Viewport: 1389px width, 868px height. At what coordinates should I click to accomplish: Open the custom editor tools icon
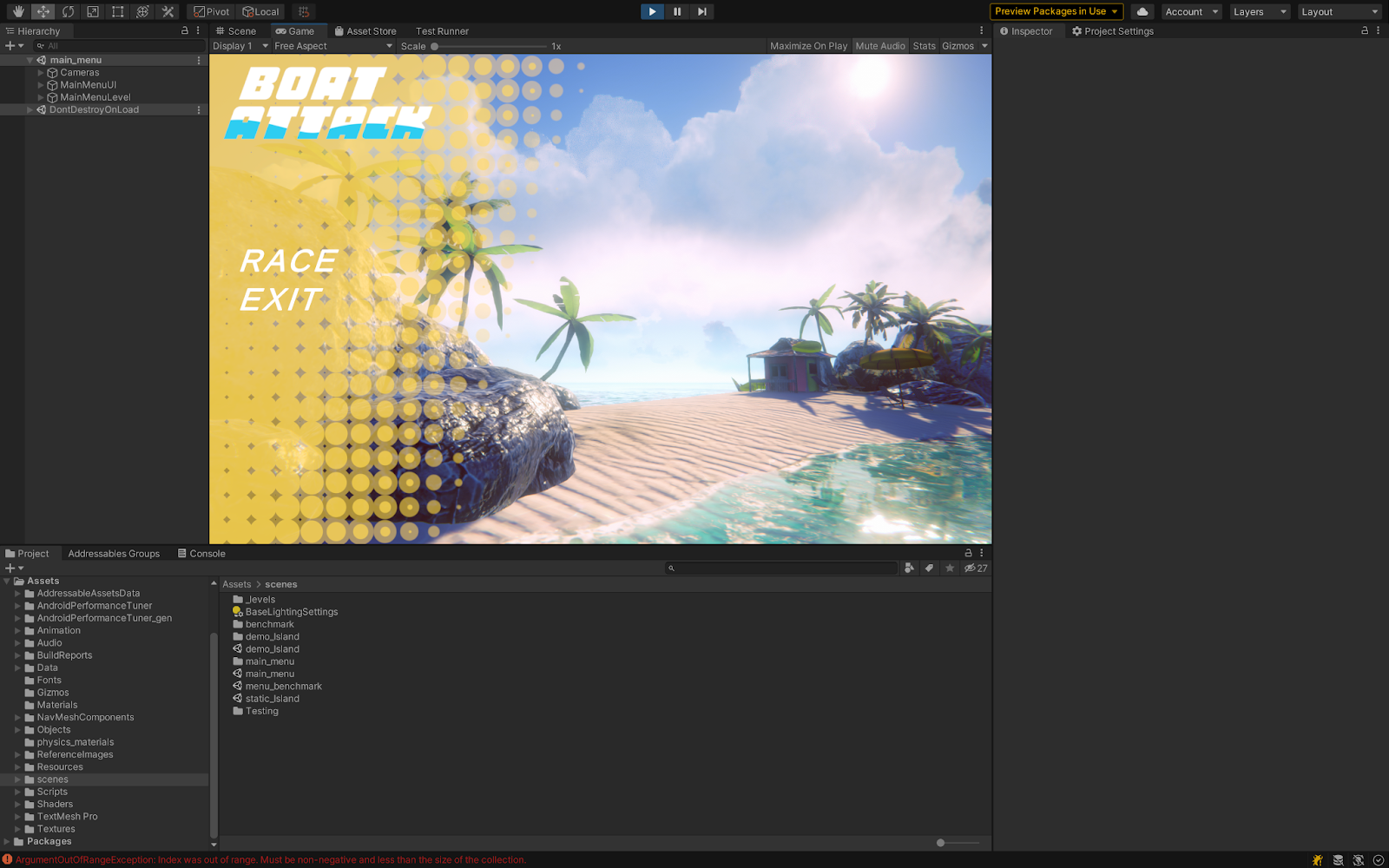point(168,11)
